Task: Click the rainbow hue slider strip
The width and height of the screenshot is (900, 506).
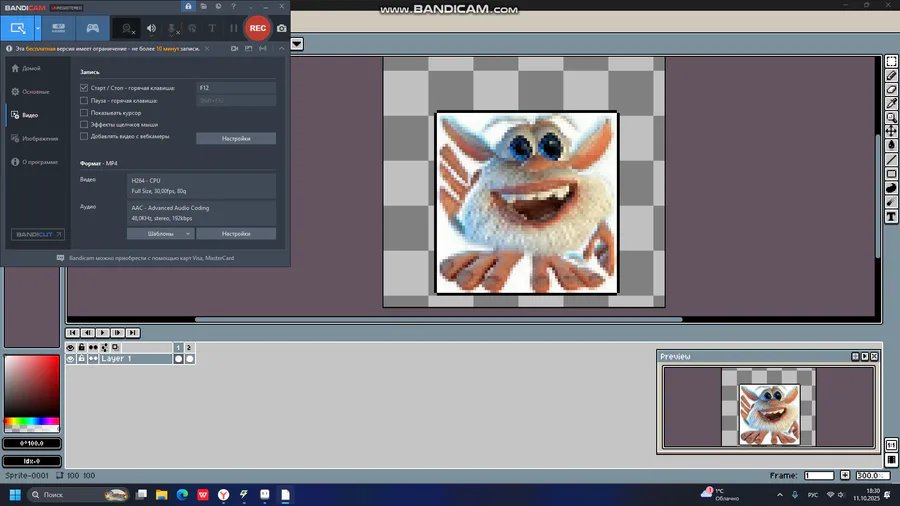Action: pos(32,422)
